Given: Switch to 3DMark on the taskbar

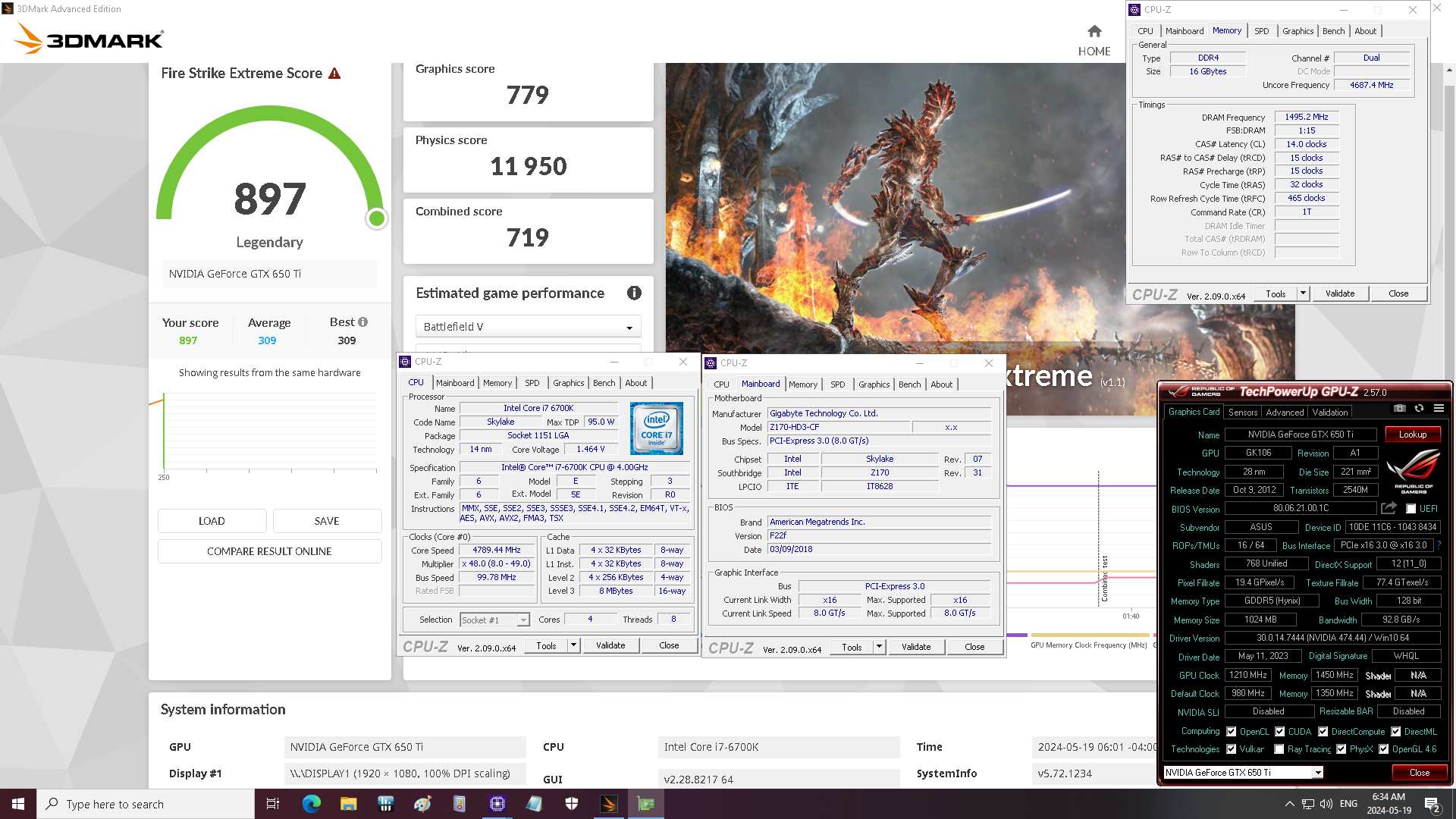Looking at the screenshot, I should click(x=609, y=804).
